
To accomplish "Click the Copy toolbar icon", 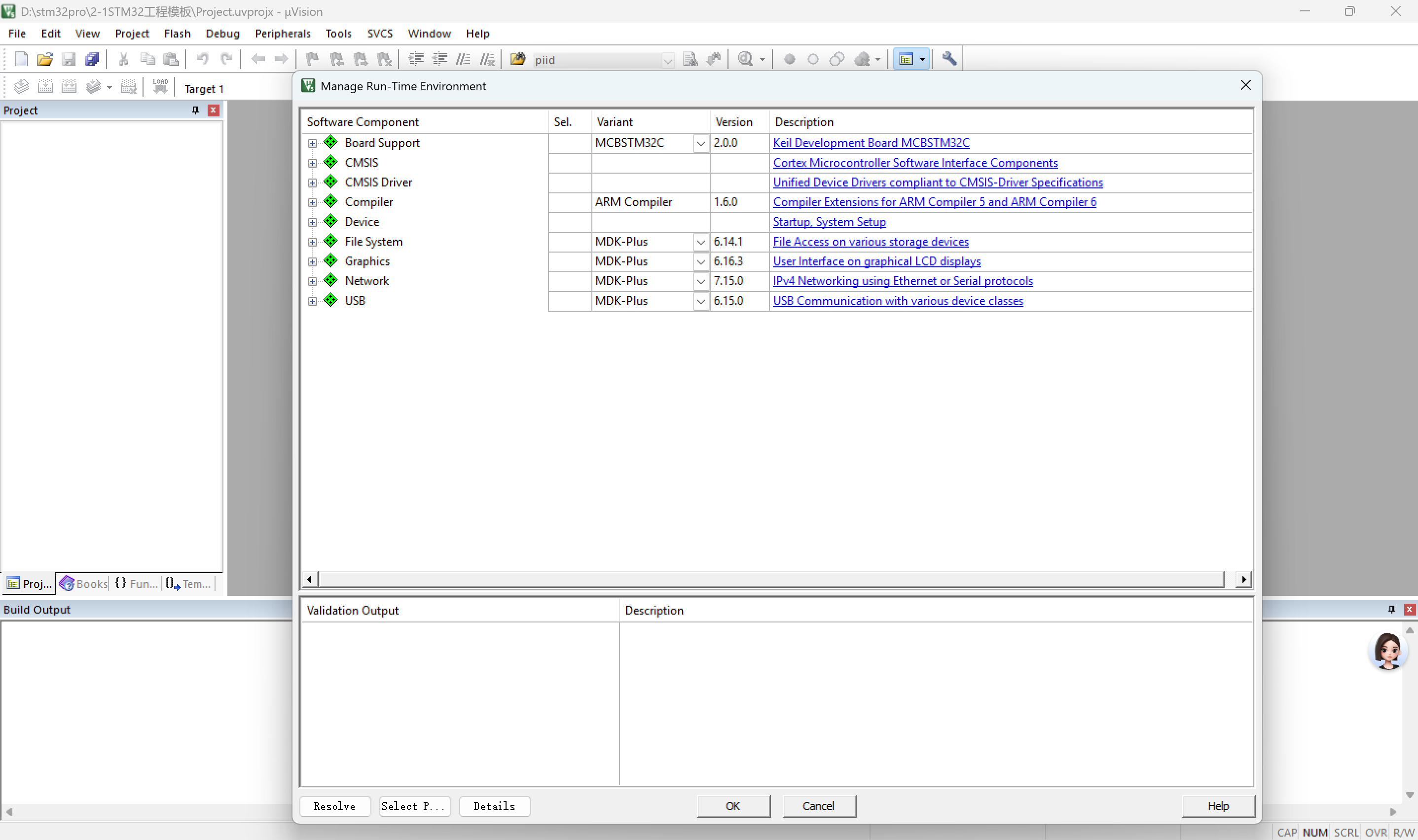I will (x=147, y=59).
